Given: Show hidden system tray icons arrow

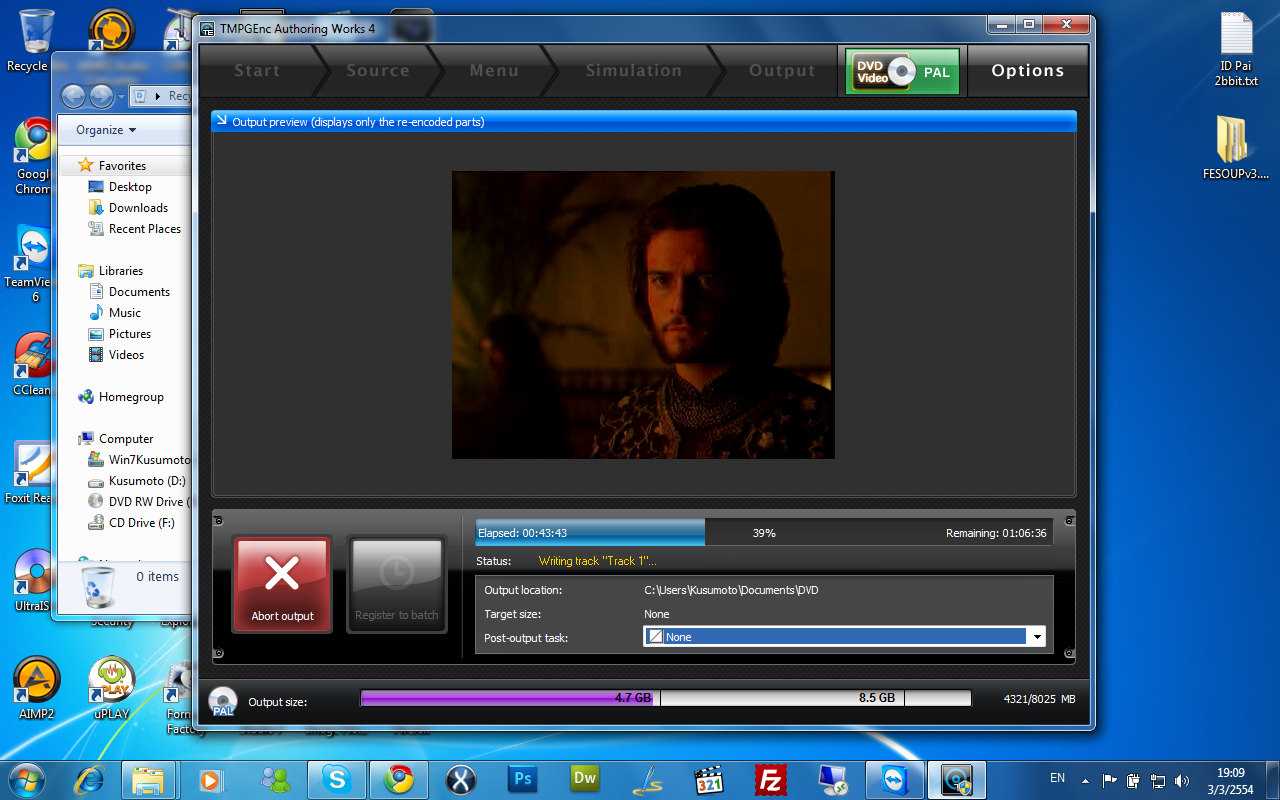Looking at the screenshot, I should [x=1085, y=780].
